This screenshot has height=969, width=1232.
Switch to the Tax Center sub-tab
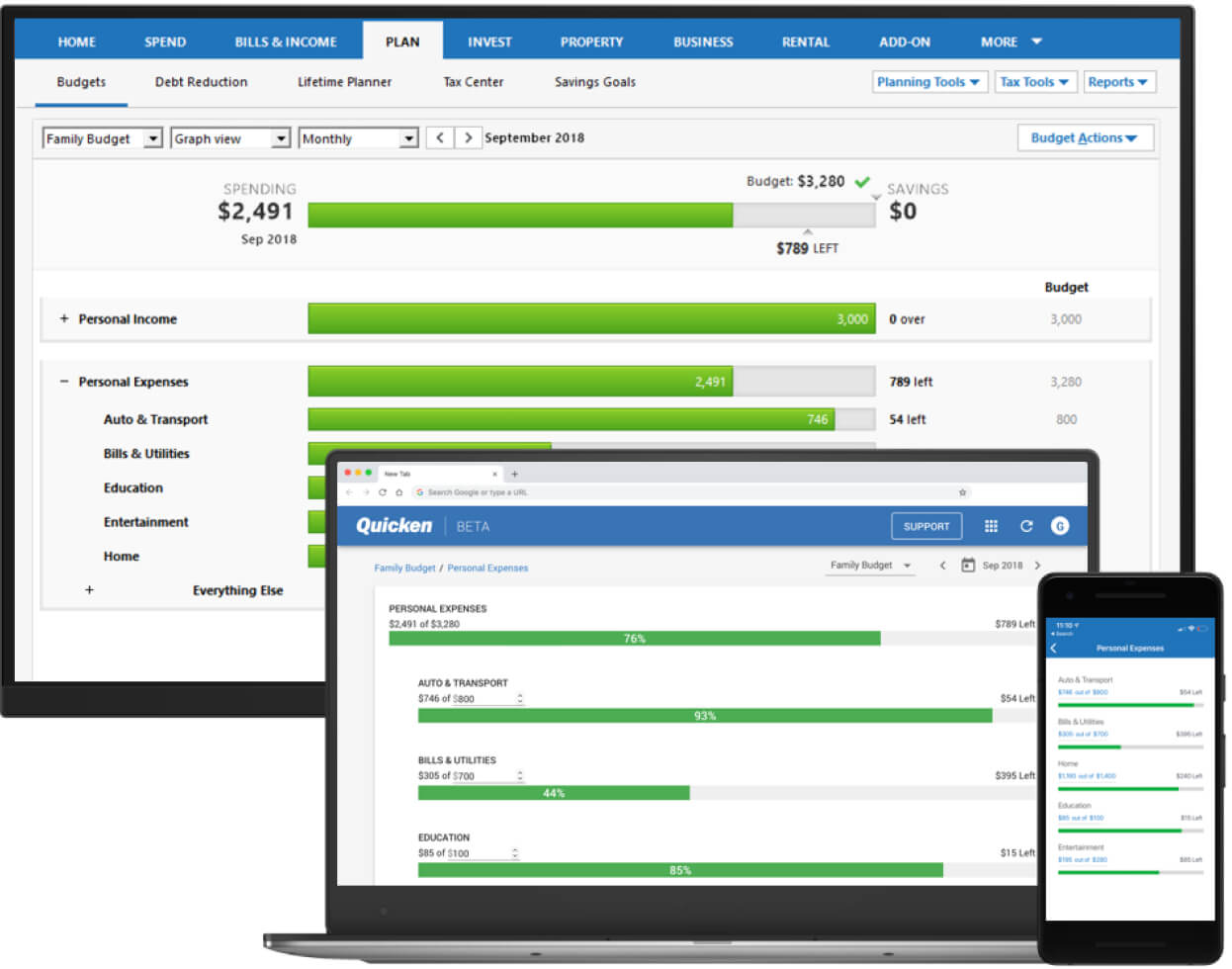coord(473,82)
